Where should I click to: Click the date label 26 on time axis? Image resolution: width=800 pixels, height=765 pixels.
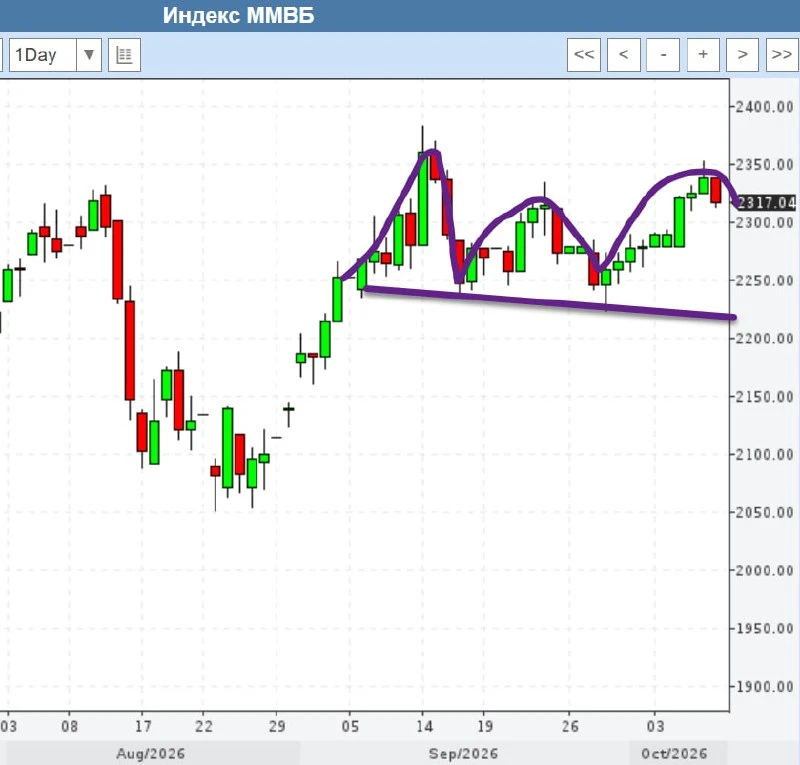tap(570, 726)
